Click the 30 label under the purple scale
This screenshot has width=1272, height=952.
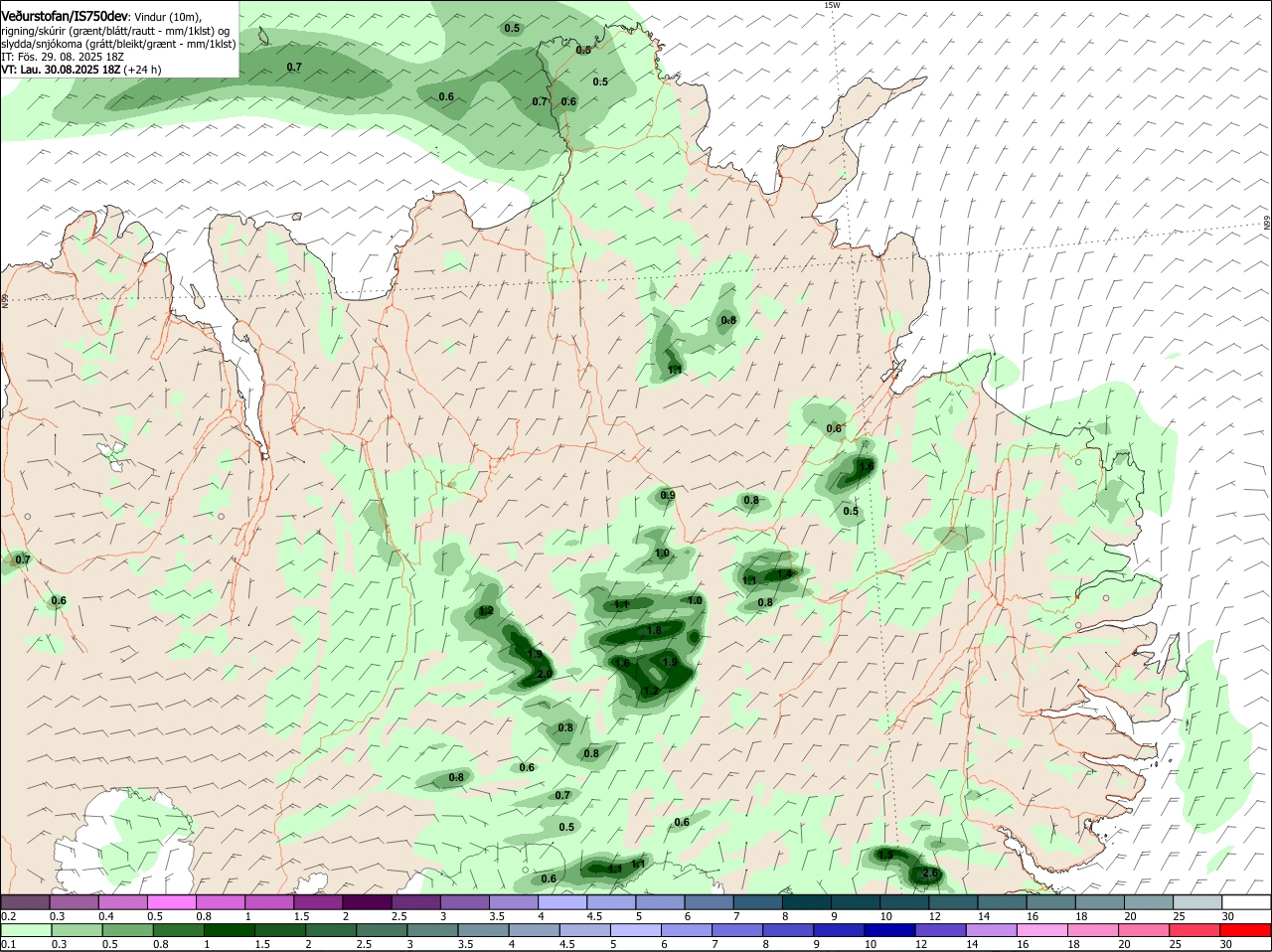pyautogui.click(x=1228, y=915)
